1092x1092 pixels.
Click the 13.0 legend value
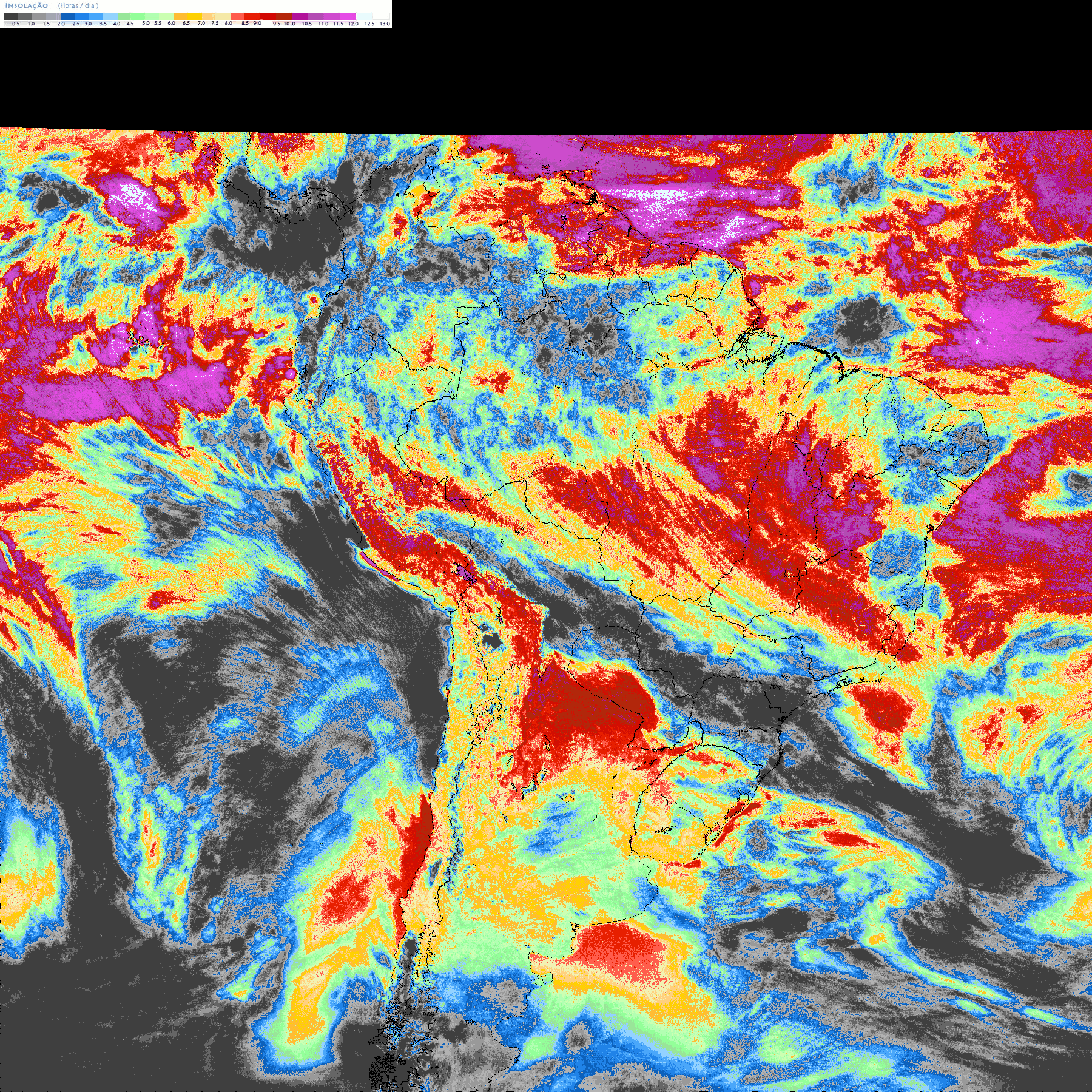point(385,24)
